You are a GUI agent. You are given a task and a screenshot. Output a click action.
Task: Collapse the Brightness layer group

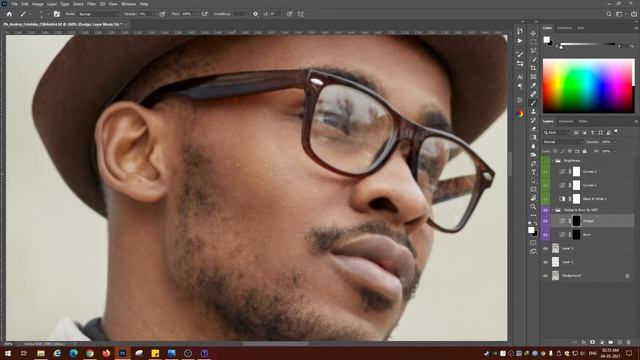click(x=553, y=161)
